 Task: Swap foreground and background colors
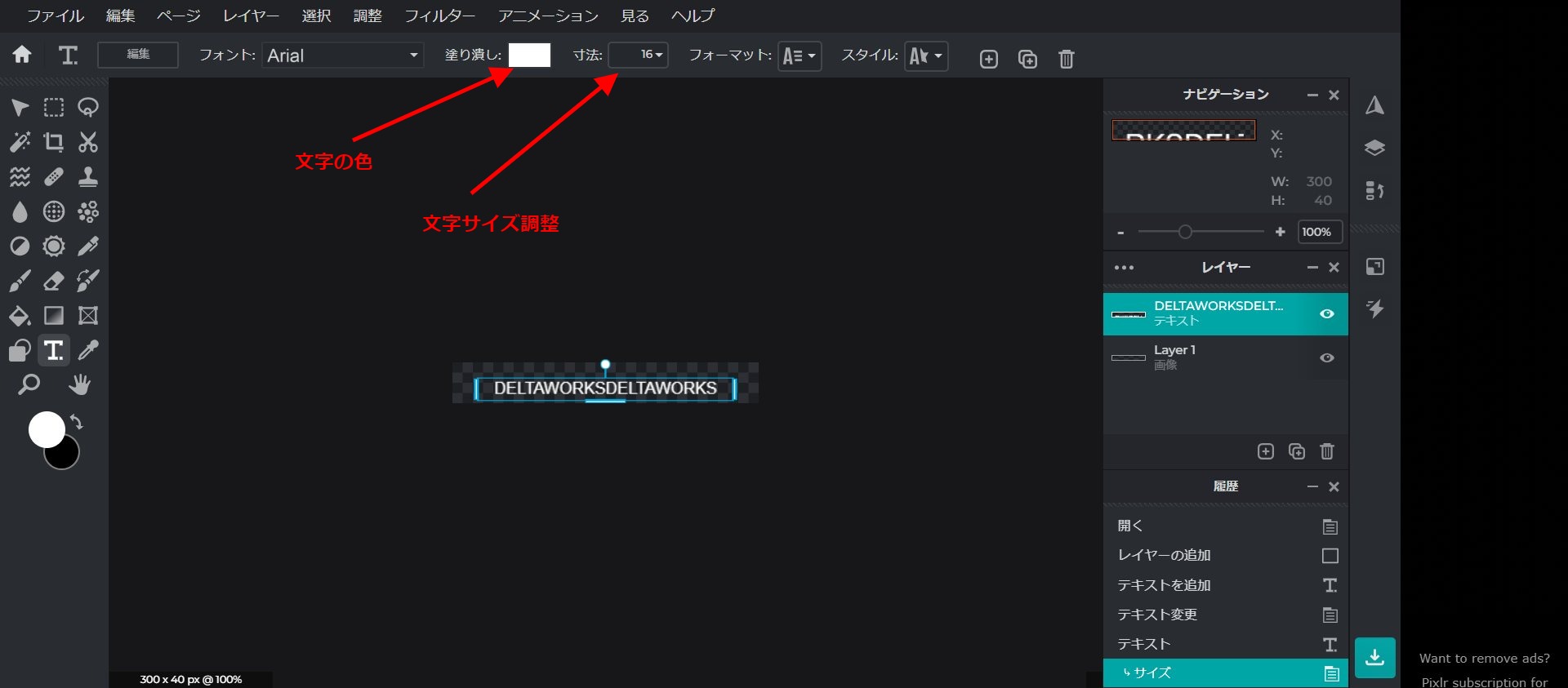[77, 422]
